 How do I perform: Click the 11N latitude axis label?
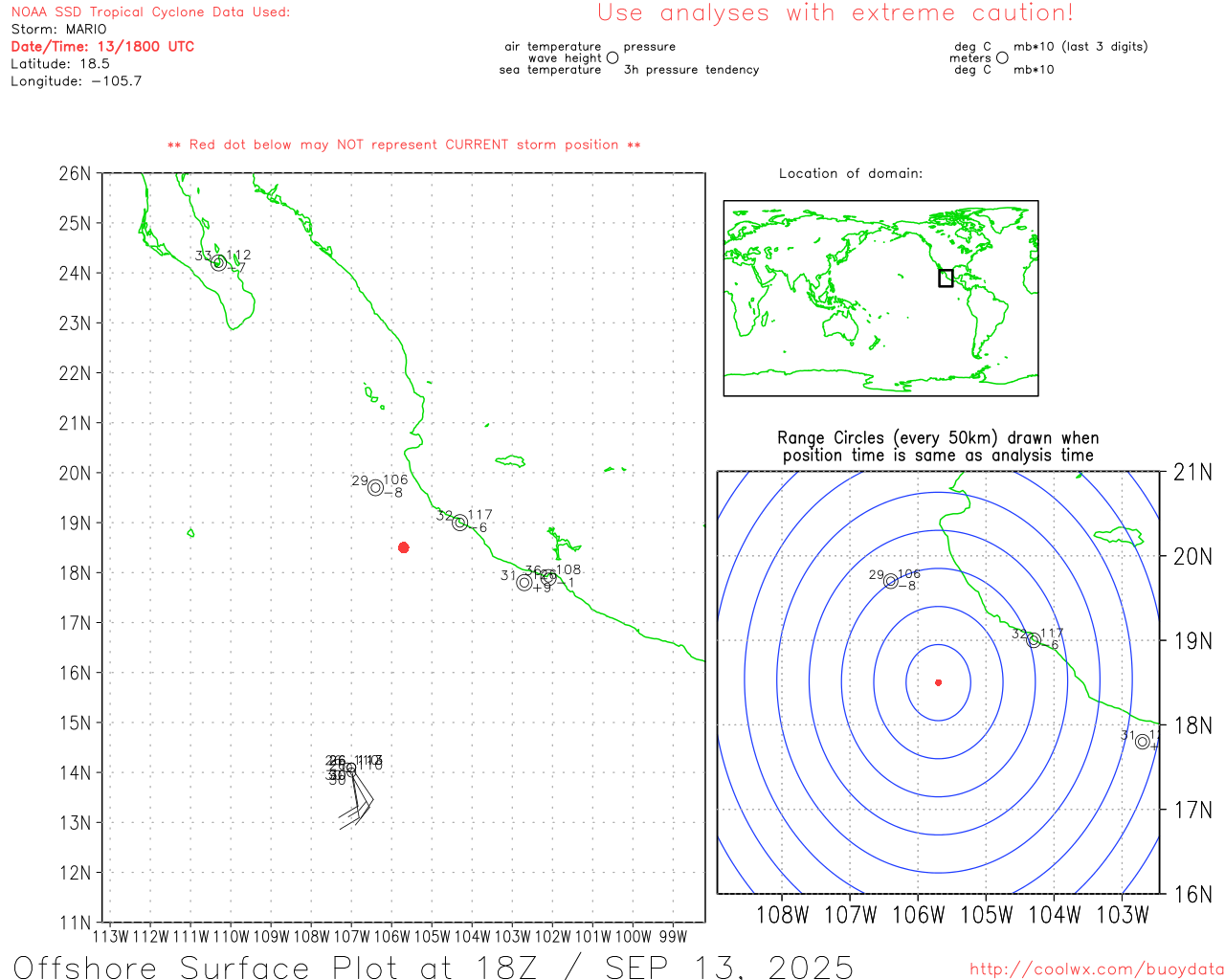coord(75,923)
